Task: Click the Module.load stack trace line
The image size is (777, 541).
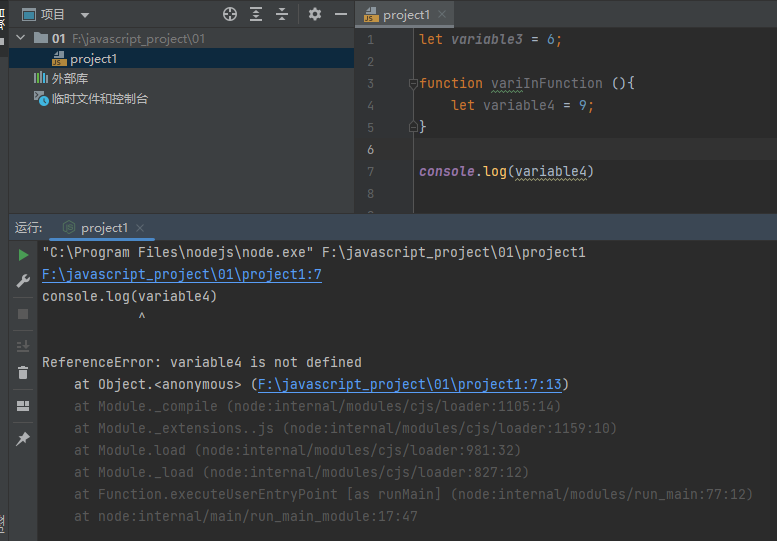Action: point(297,450)
